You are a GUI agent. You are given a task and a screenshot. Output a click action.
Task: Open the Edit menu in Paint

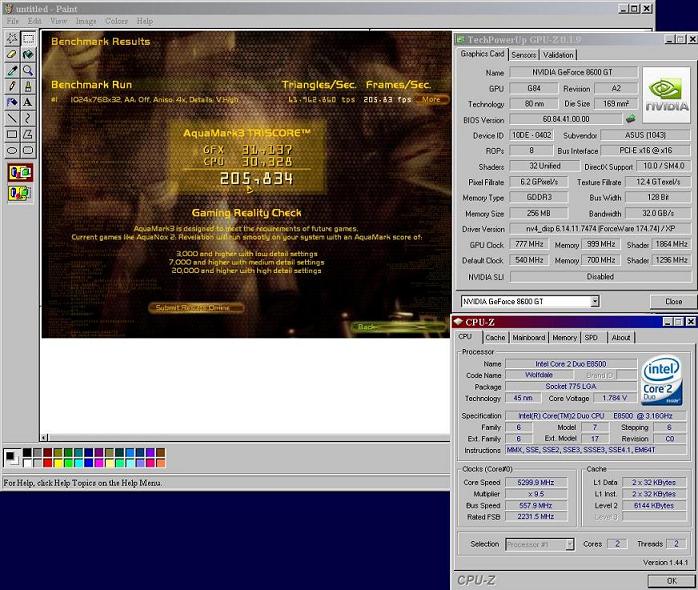click(34, 21)
